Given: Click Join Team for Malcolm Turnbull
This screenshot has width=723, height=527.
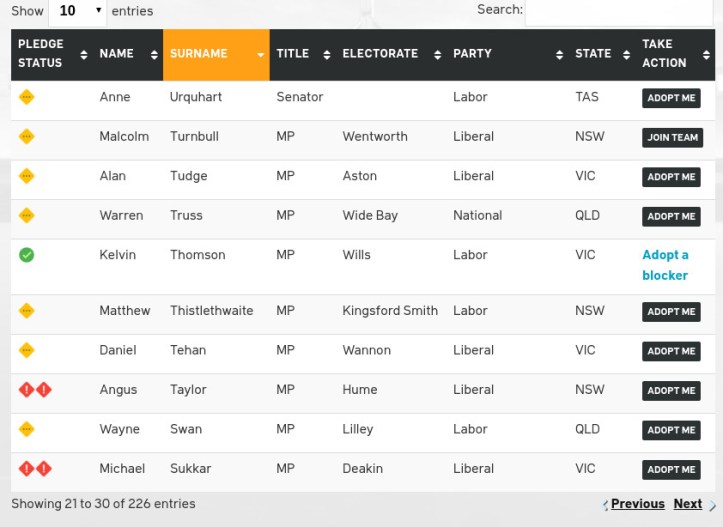Looking at the screenshot, I should [x=672, y=138].
